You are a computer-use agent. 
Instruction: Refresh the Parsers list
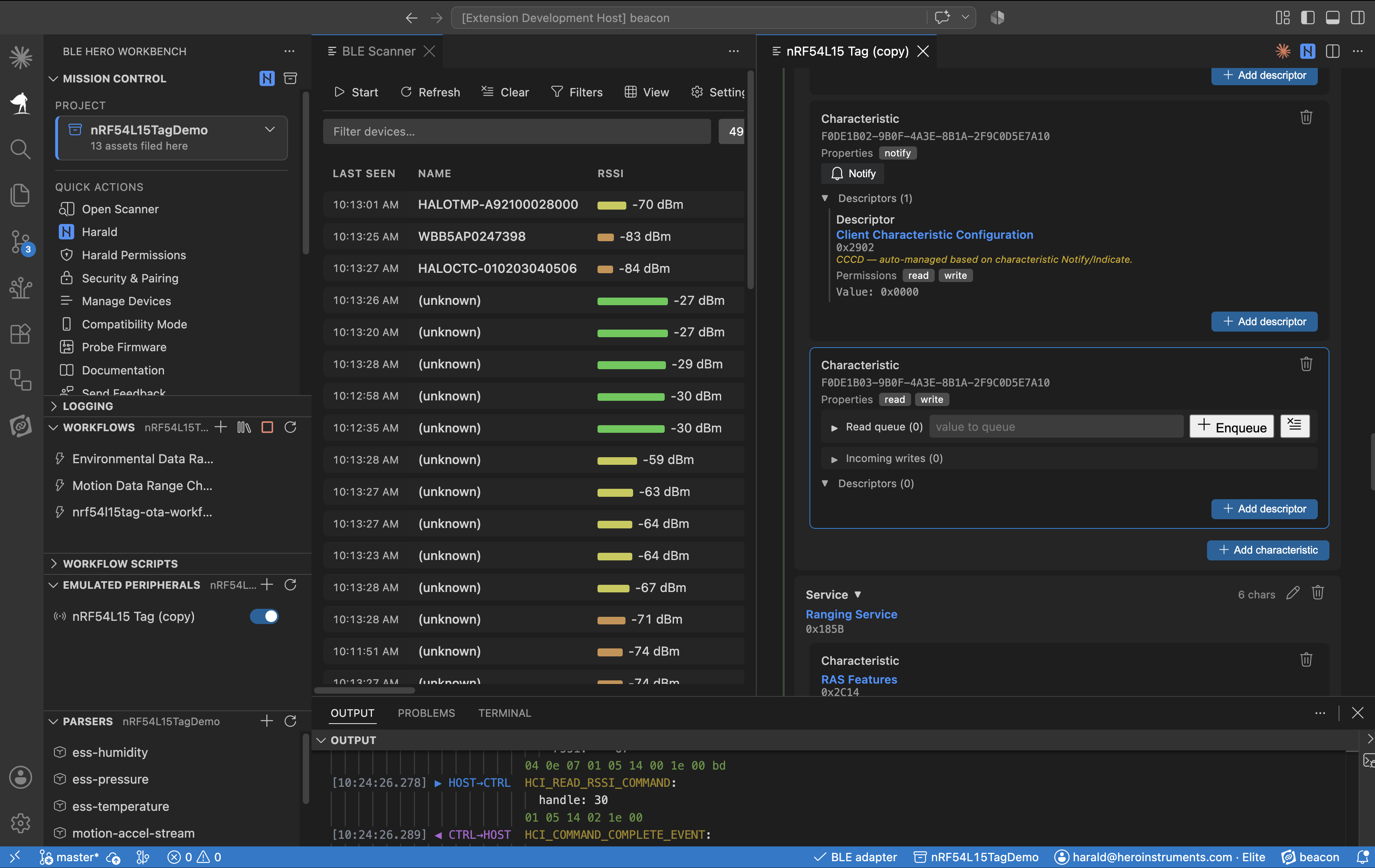(290, 721)
